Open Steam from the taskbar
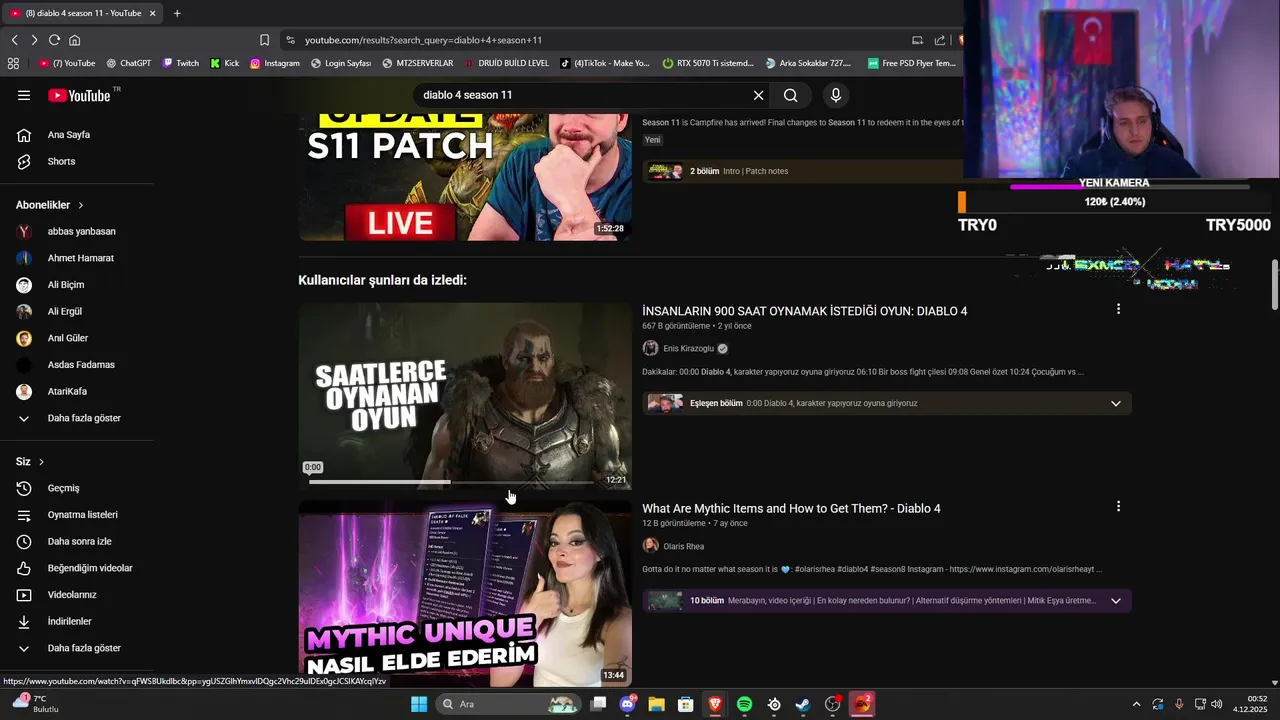 point(802,704)
